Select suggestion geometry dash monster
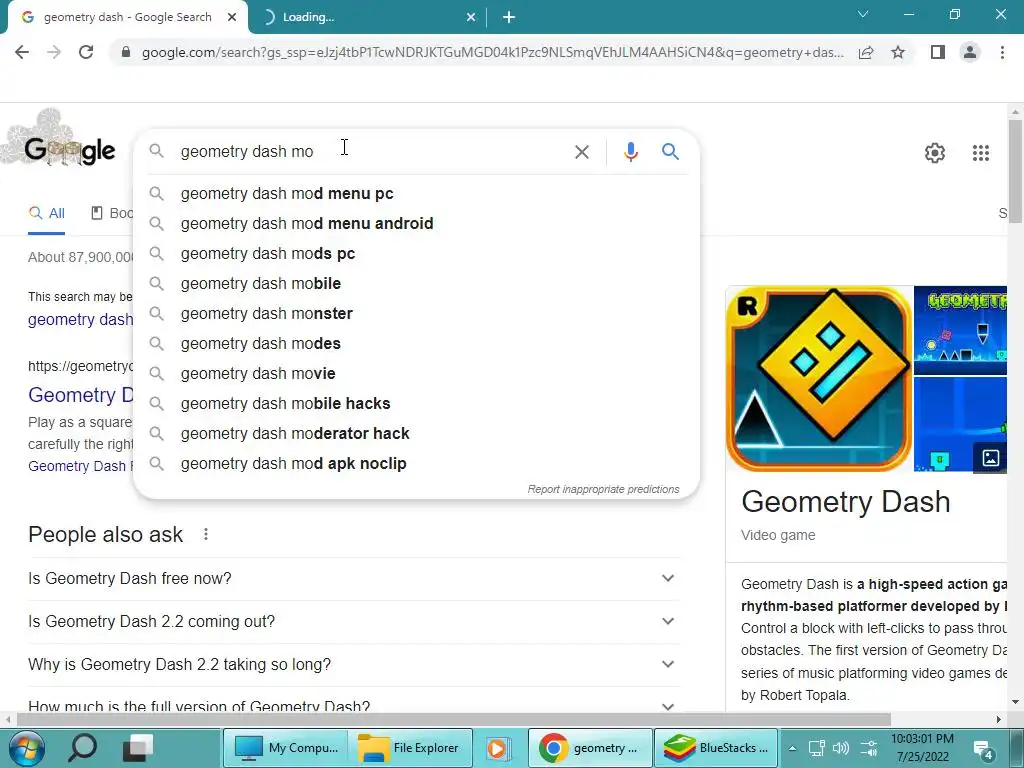The image size is (1024, 768). (x=416, y=313)
